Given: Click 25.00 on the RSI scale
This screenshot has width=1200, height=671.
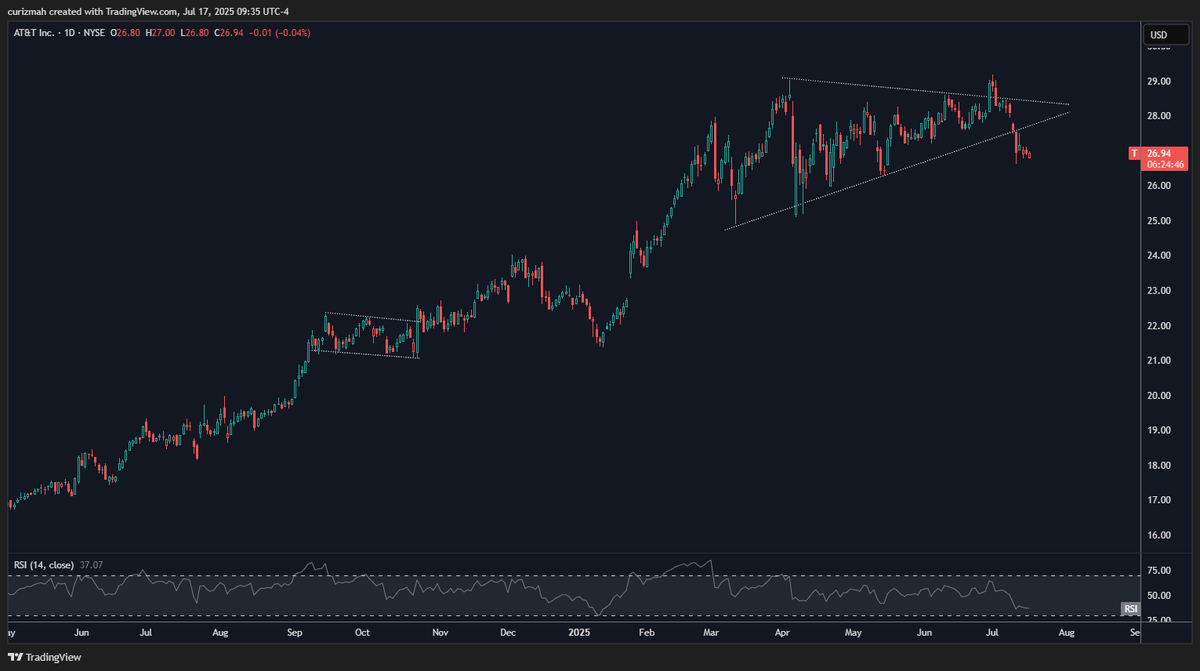Looking at the screenshot, I should pos(1158,621).
